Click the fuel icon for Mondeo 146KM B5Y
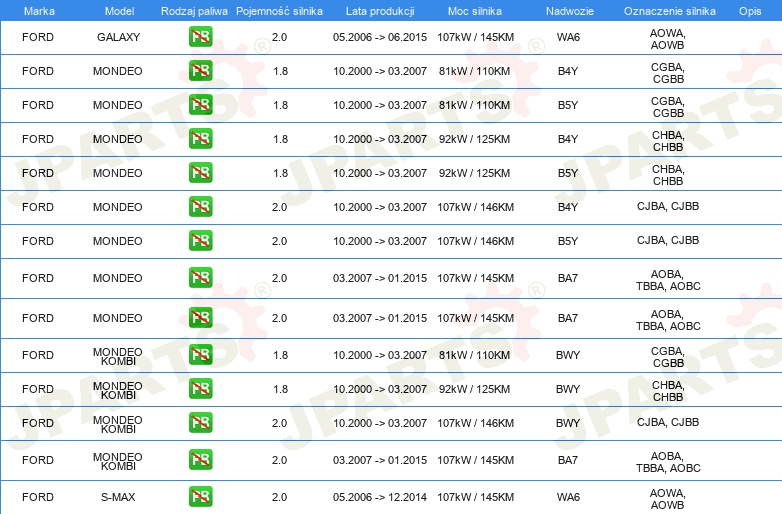Image resolution: width=782 pixels, height=514 pixels. click(x=200, y=240)
